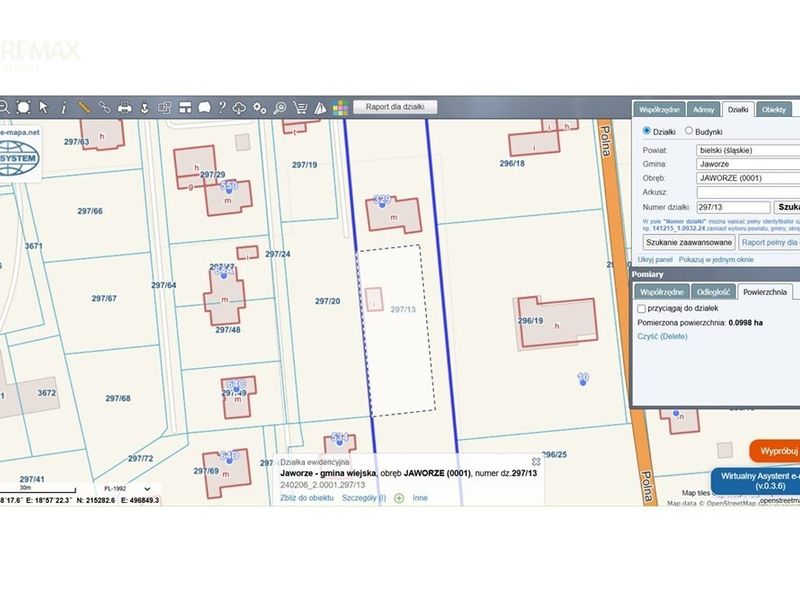Image resolution: width=800 pixels, height=600 pixels.
Task: Click the Szukaj button next to parcel number
Action: (787, 207)
